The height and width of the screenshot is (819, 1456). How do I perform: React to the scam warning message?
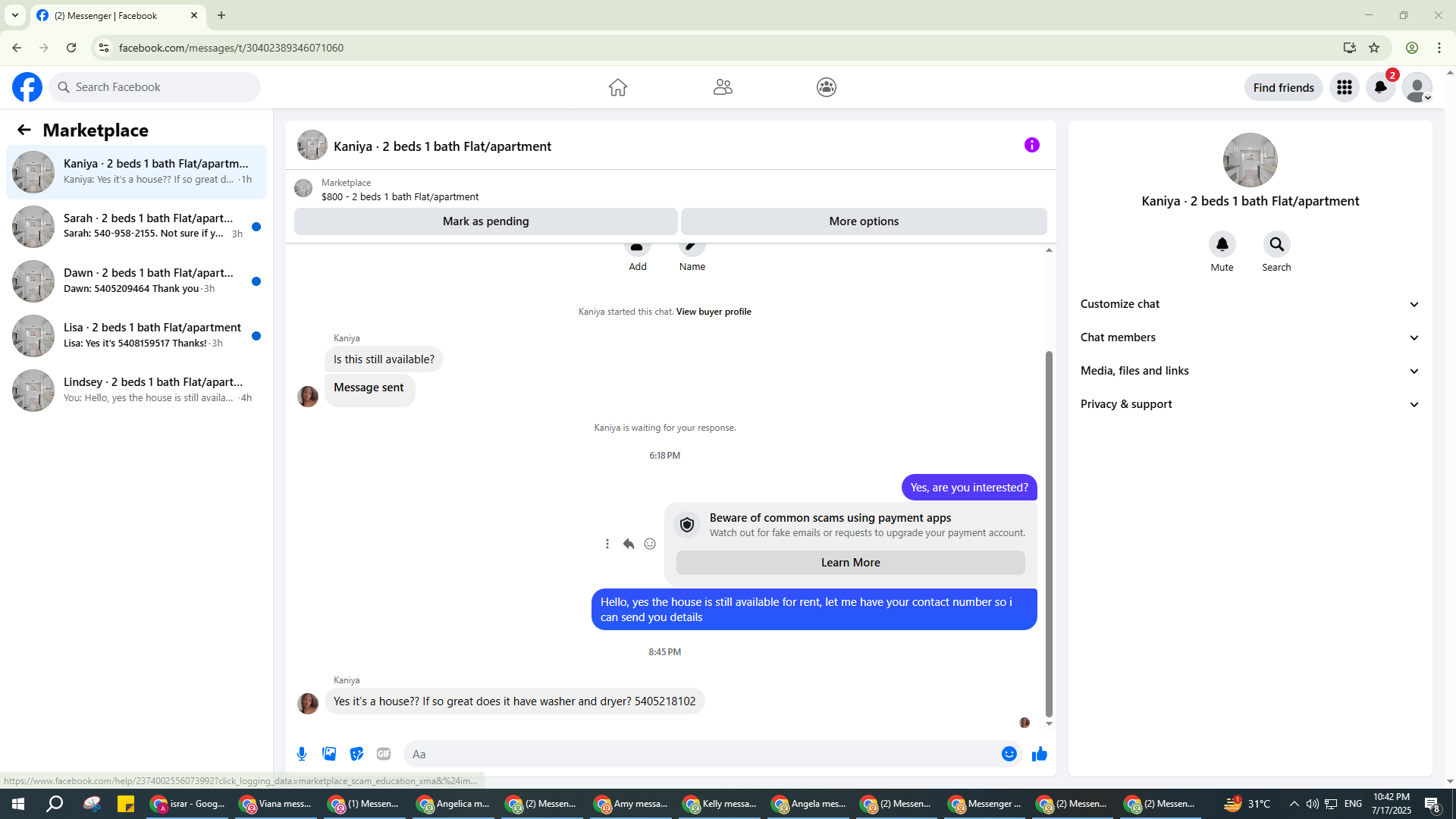[x=650, y=544]
